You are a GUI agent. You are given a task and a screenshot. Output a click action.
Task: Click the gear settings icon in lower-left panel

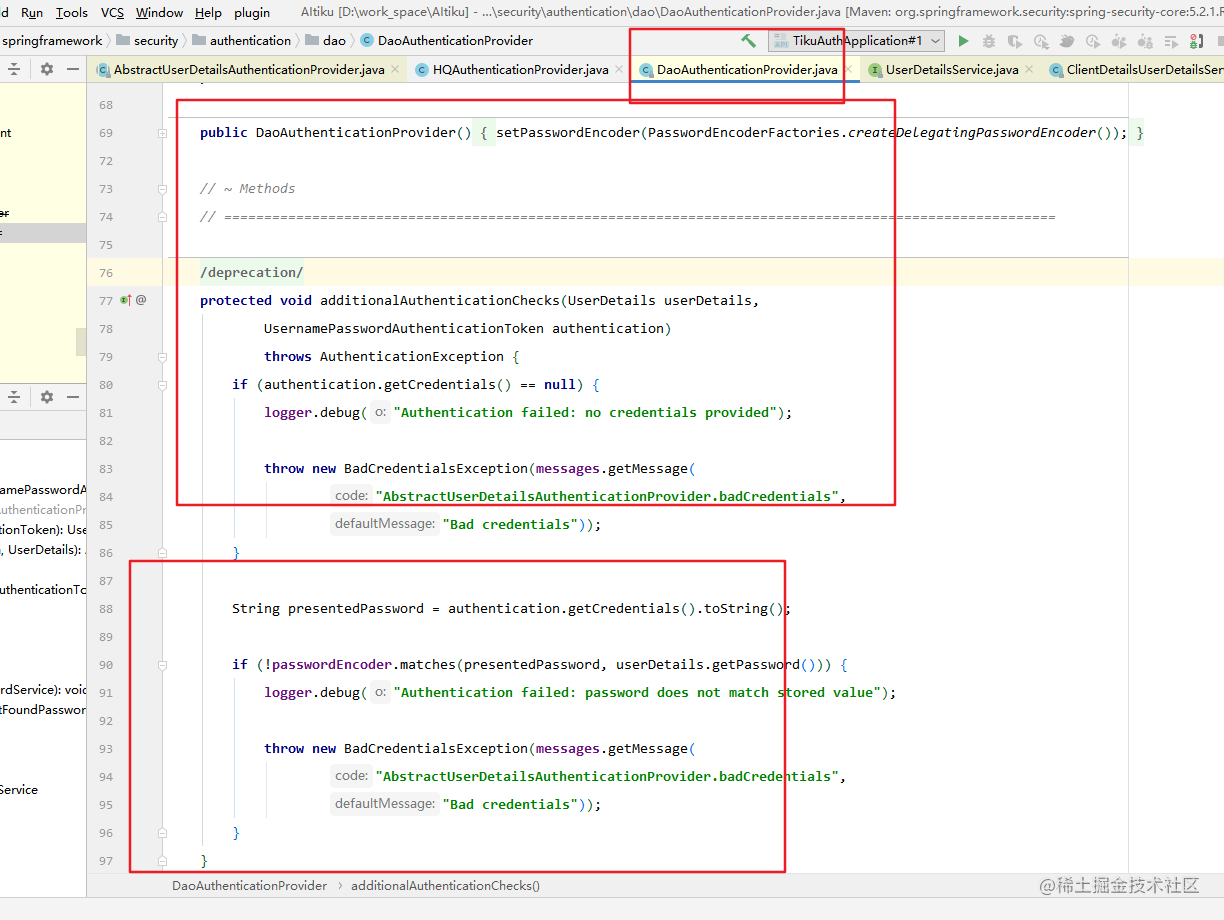[46, 397]
